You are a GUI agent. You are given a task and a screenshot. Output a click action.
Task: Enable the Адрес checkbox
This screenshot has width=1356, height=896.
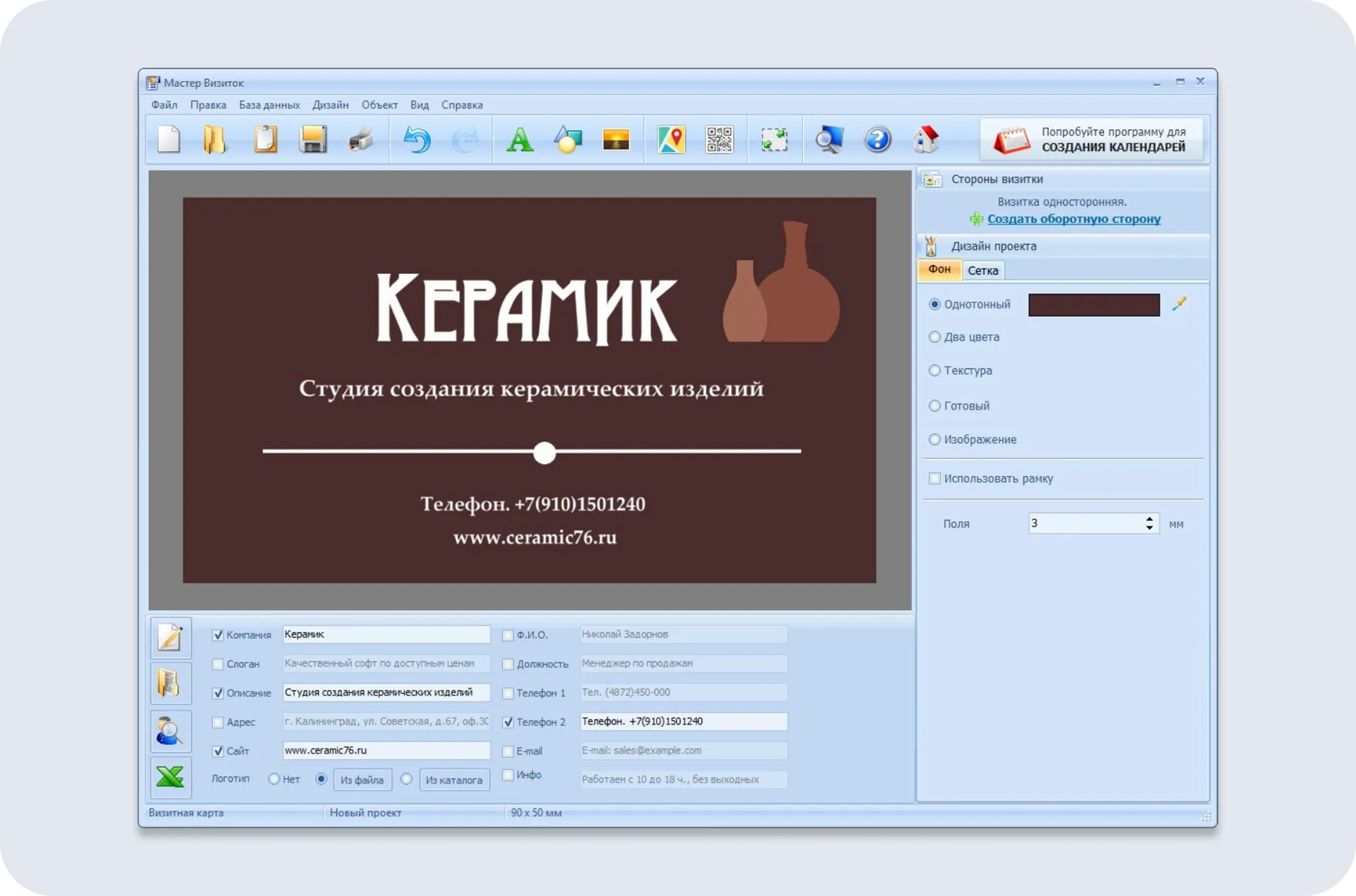[x=218, y=722]
